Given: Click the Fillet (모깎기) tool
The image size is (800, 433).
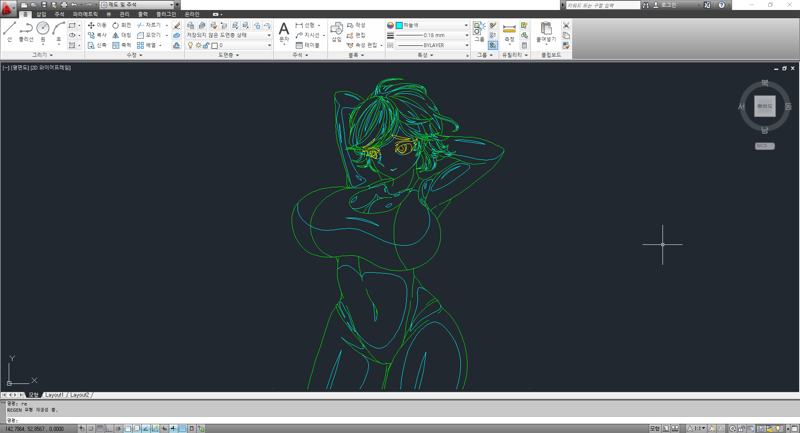Looking at the screenshot, I should [148, 35].
